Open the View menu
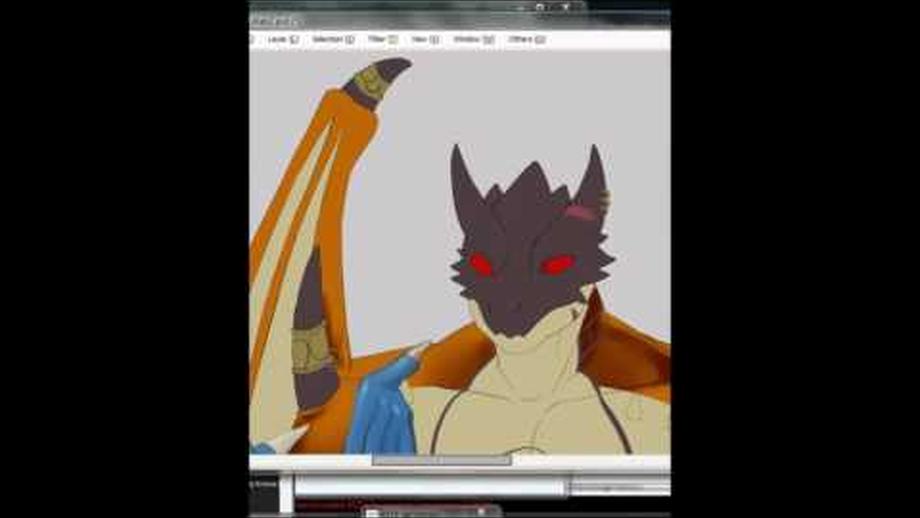The height and width of the screenshot is (518, 920). (x=425, y=39)
